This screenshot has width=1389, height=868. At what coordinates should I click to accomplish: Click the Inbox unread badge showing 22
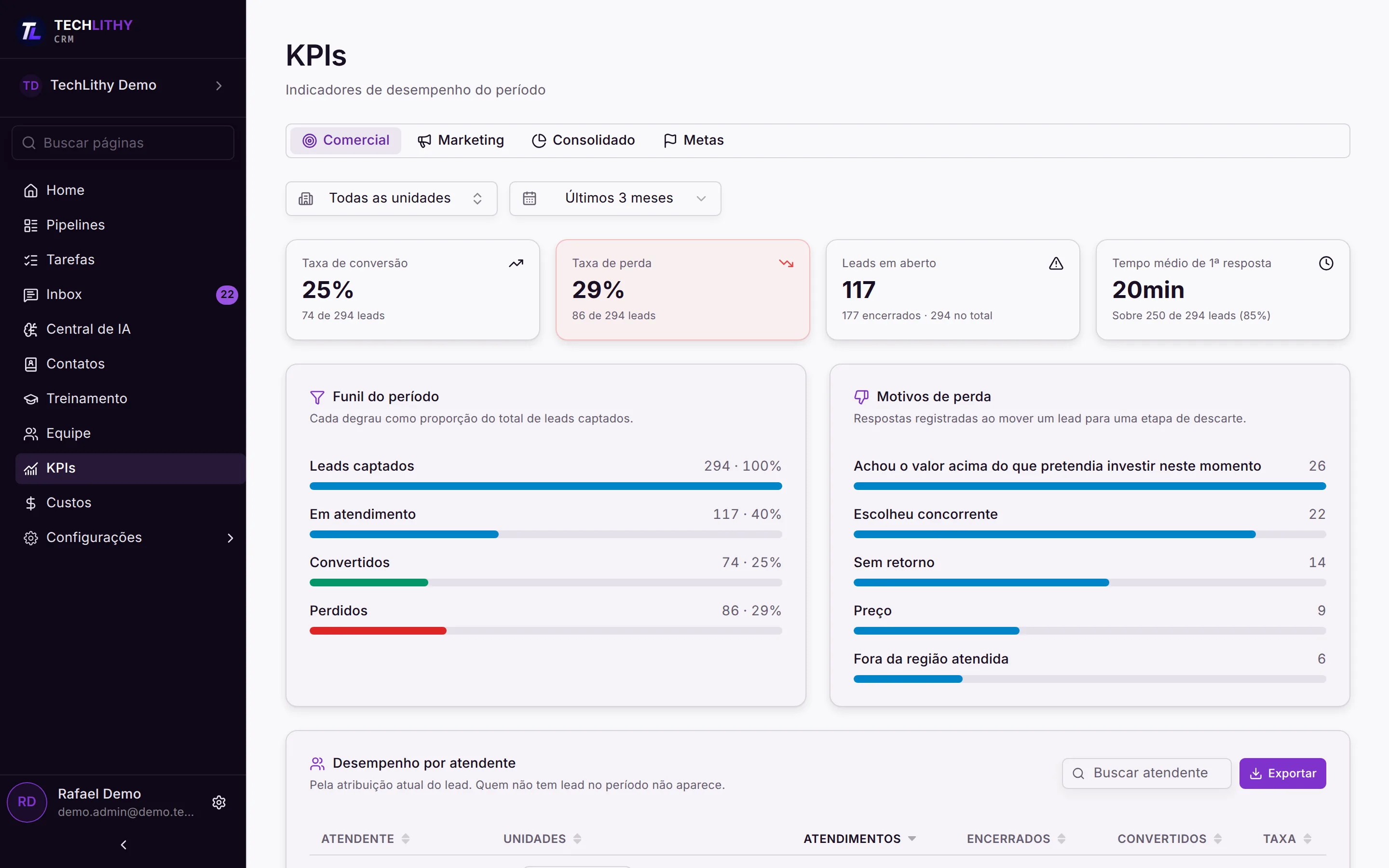[x=227, y=295]
